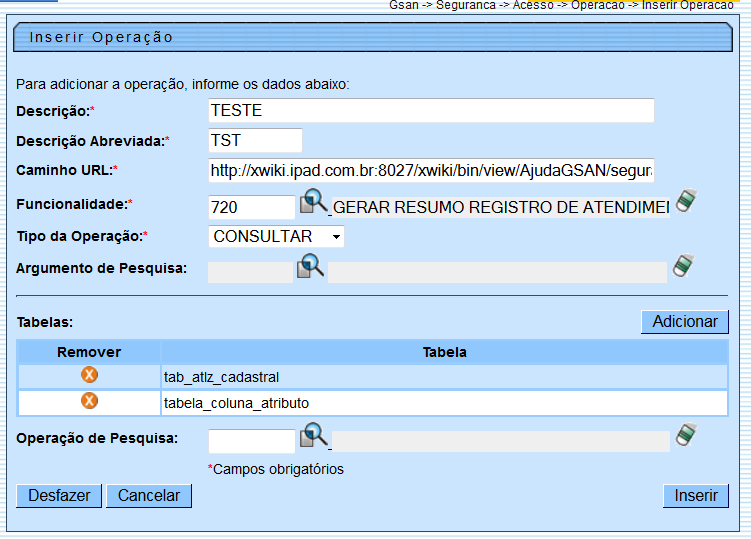Click the Tipo da Operação label
Image resolution: width=751 pixels, height=539 pixels.
[82, 236]
